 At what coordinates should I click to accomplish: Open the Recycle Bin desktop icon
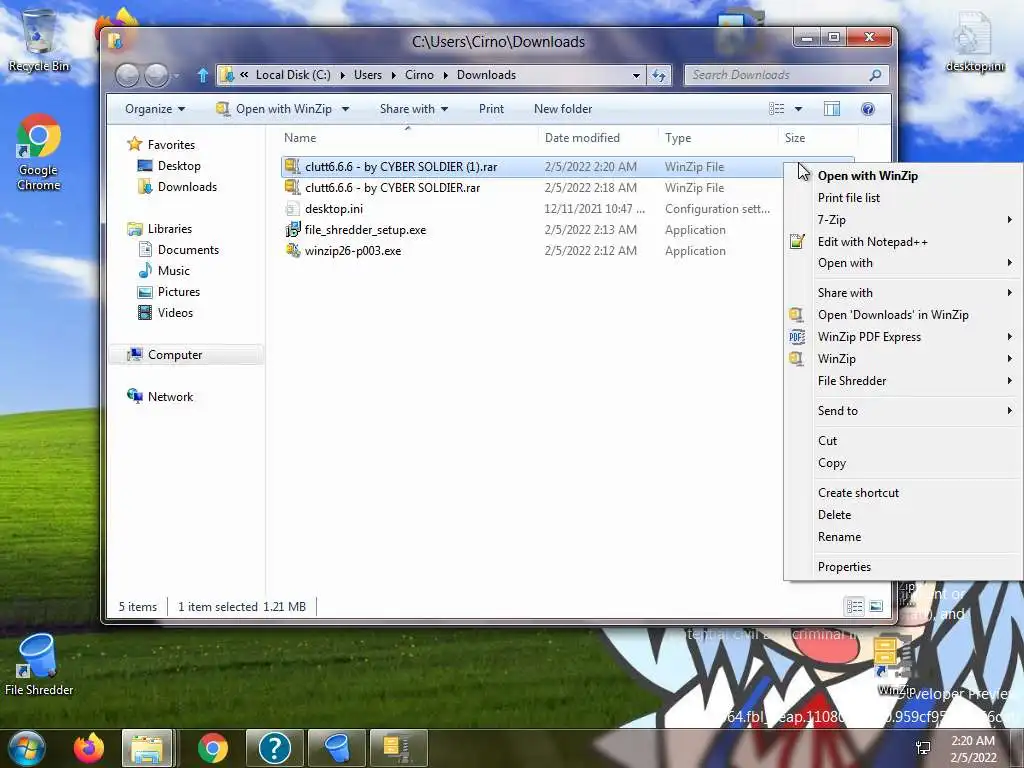(39, 39)
